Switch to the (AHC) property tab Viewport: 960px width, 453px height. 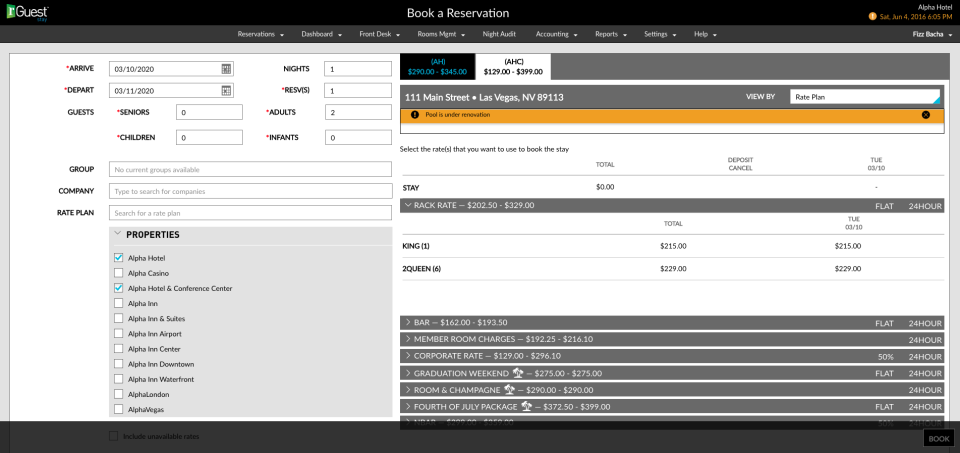click(x=513, y=67)
